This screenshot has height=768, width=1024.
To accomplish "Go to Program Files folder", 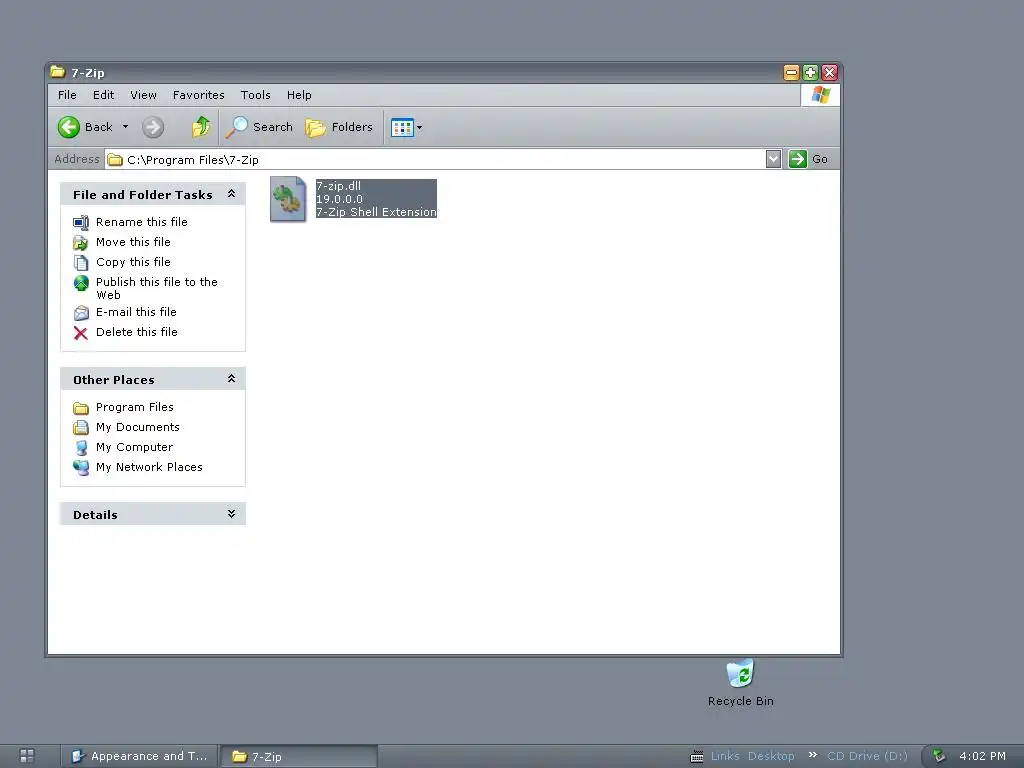I will [x=135, y=408].
